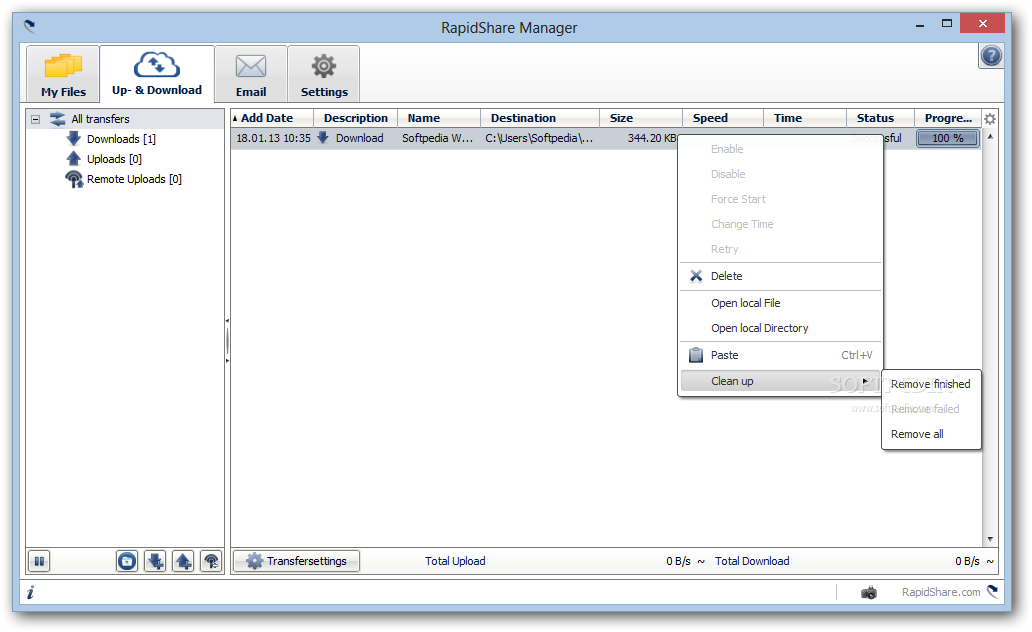Click the RapidShare logo in the title bar

[x=29, y=27]
